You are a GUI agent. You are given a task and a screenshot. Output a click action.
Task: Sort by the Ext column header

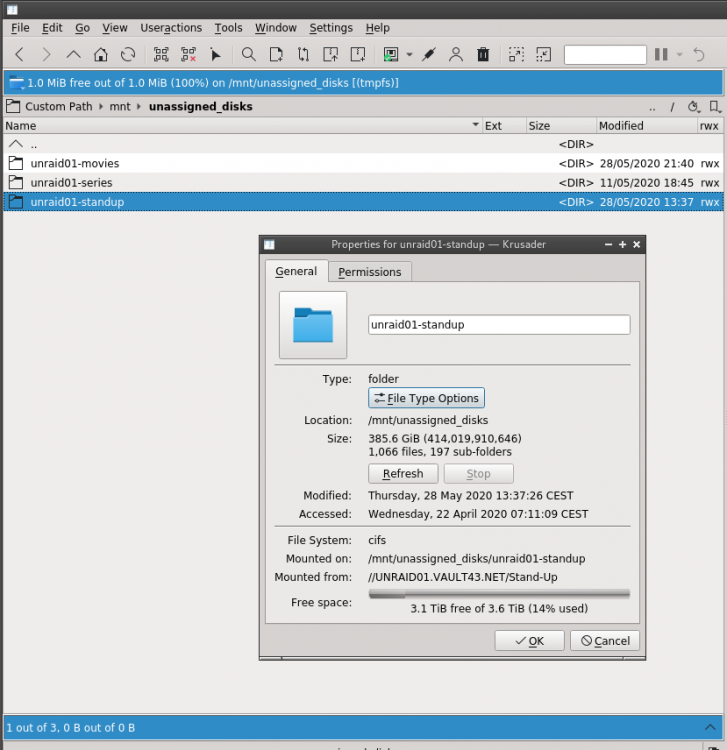pos(504,126)
